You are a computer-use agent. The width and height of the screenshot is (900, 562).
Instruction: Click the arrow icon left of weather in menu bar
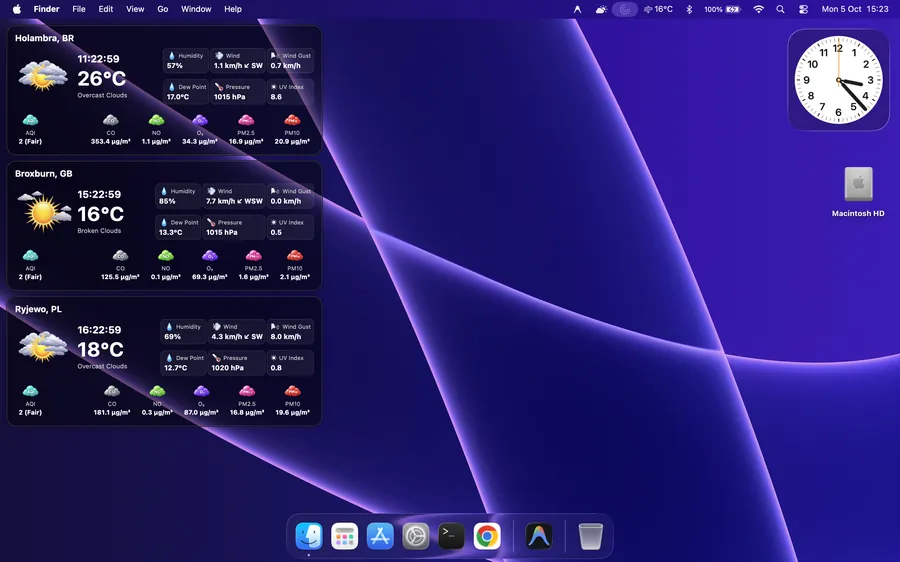[577, 9]
